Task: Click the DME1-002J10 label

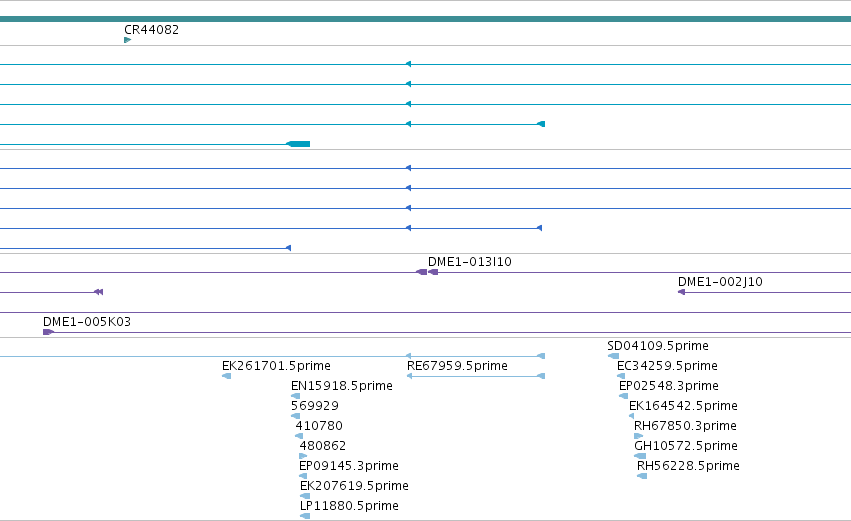Action: 720,282
